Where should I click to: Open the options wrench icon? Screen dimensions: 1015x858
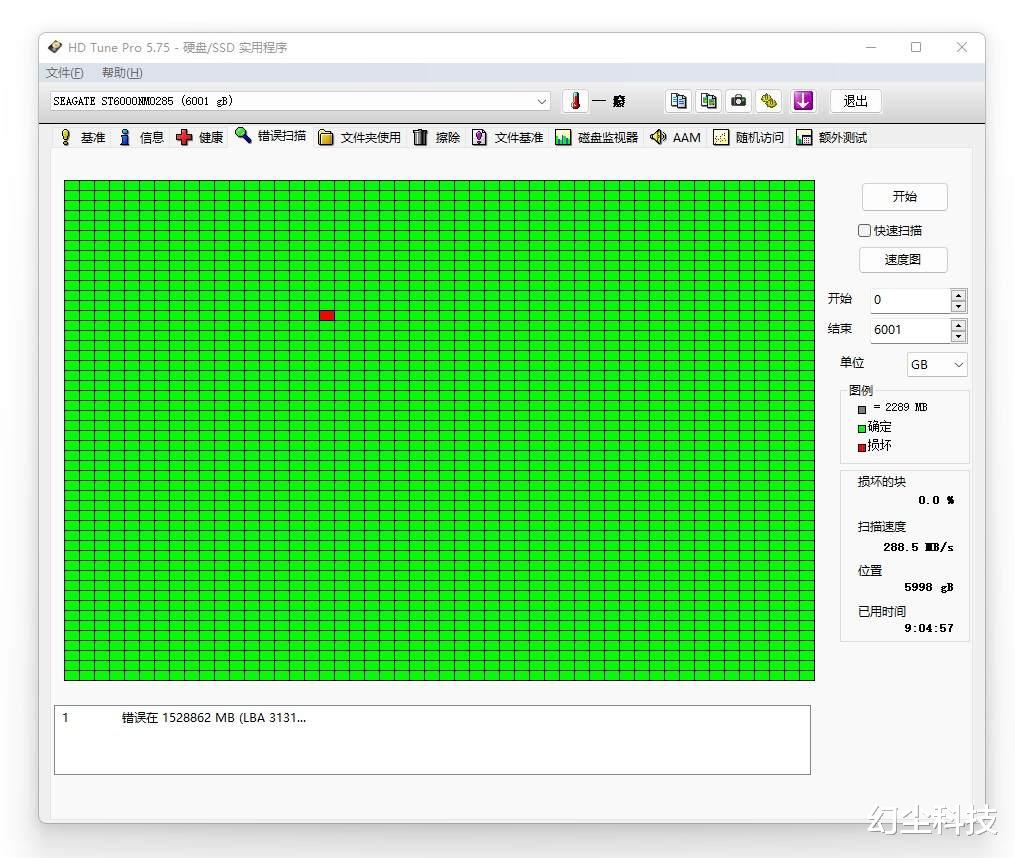(769, 101)
